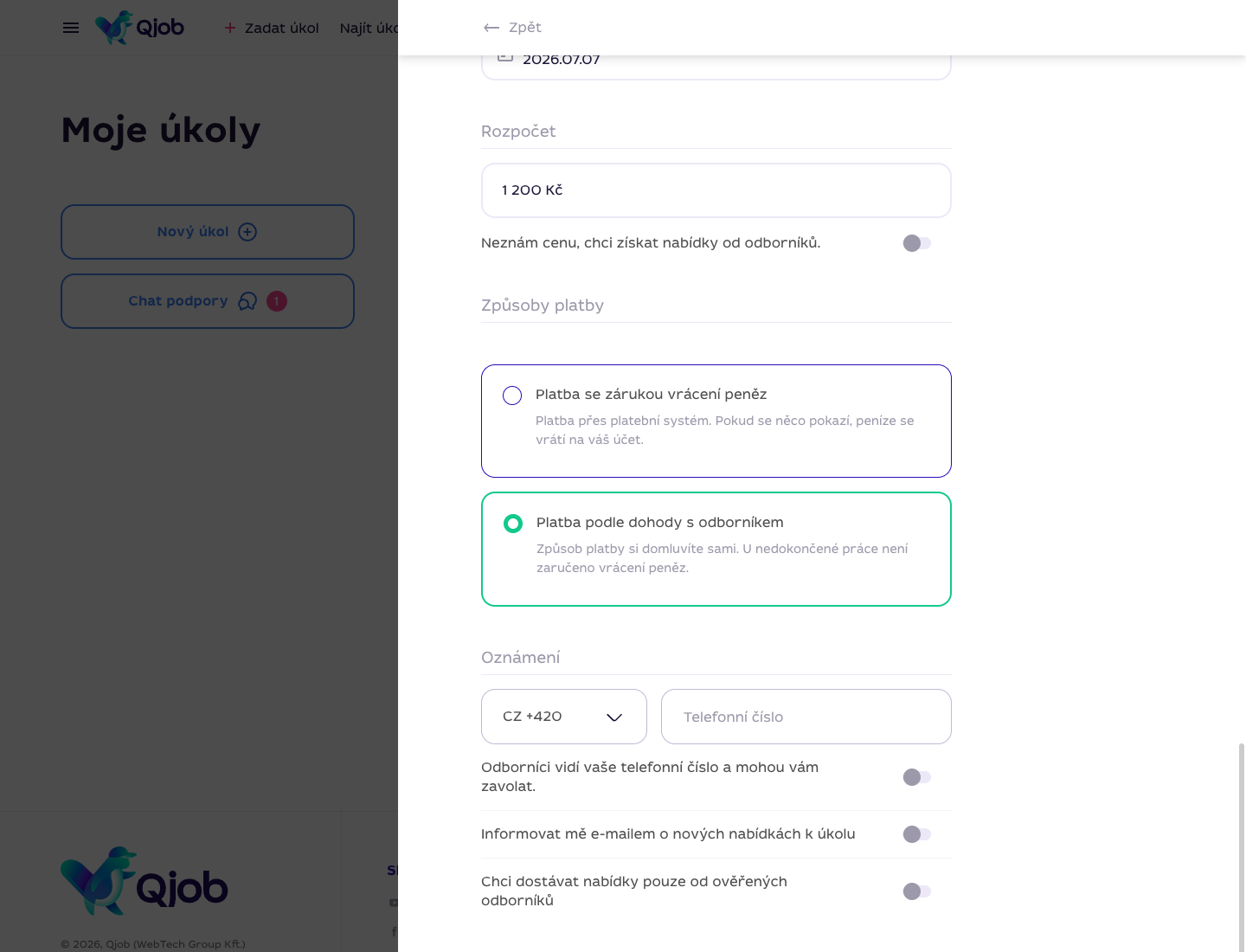Click 'Způsob platby si domluvíte sami' description text

(723, 558)
